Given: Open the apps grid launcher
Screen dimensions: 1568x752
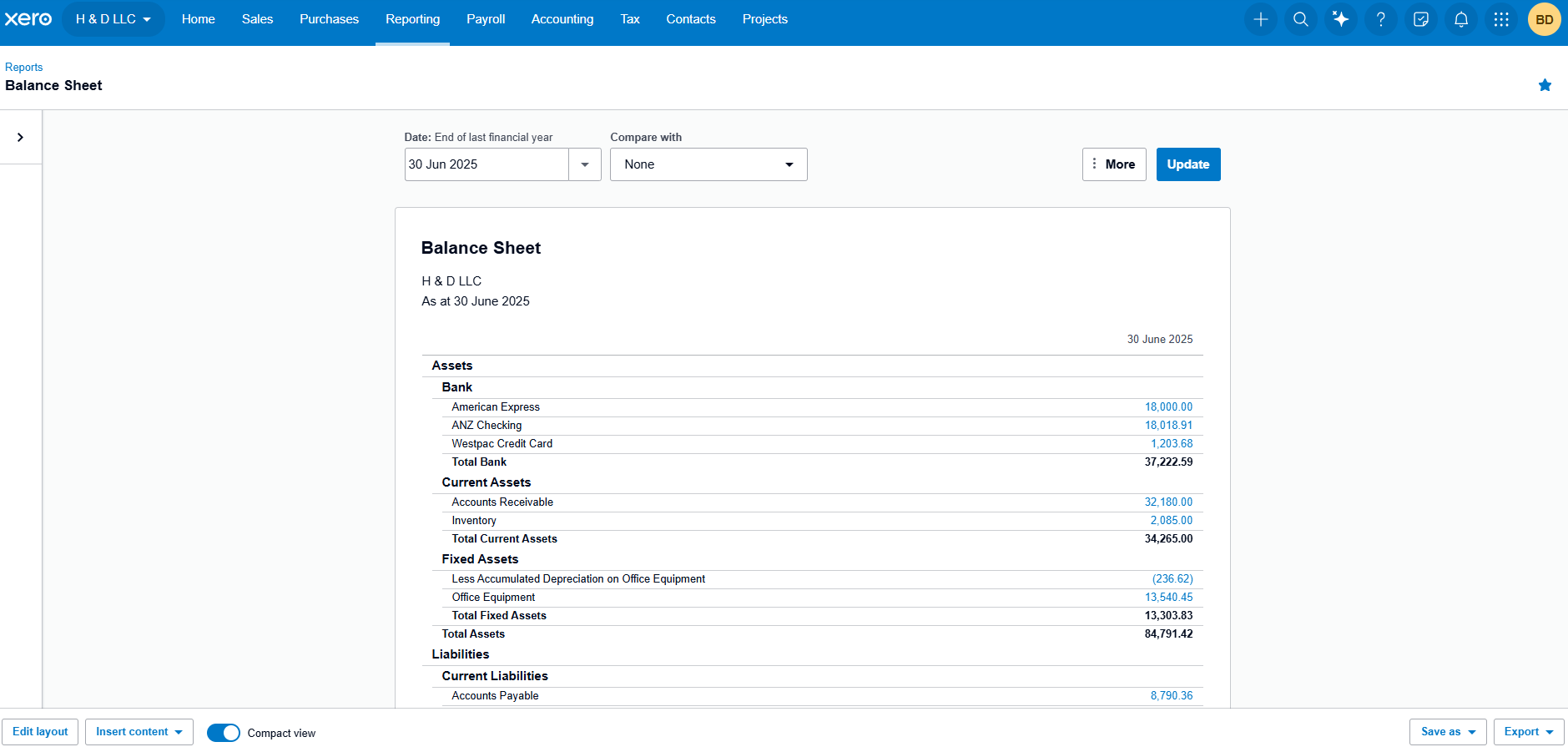Looking at the screenshot, I should coord(1500,19).
